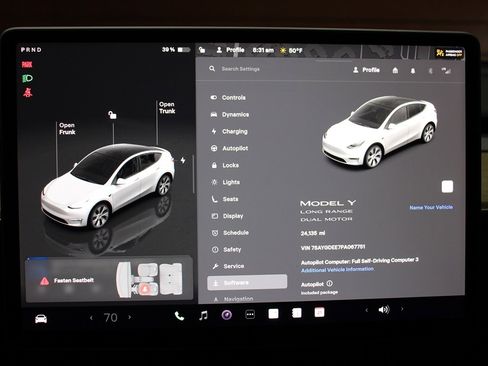Viewport: 488px width, 366px height.
Task: Toggle the unlock padlock above the car
Action: 112,115
